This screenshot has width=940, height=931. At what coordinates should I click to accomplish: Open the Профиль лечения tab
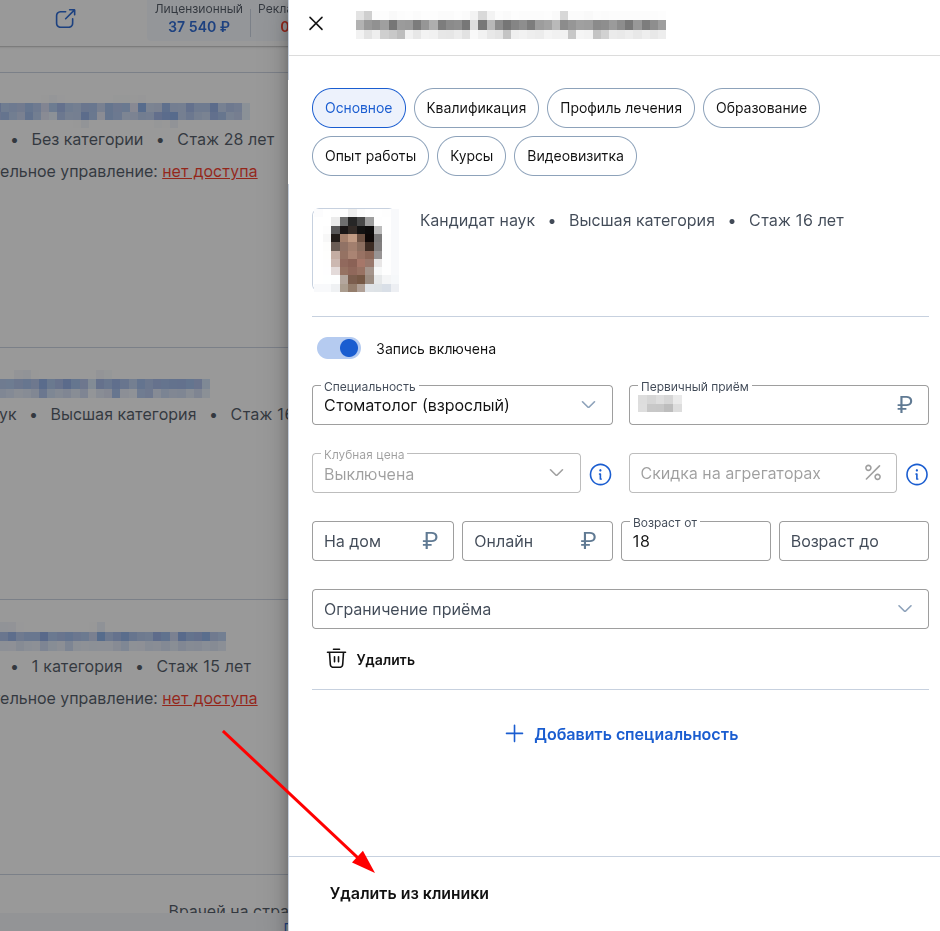tap(621, 108)
